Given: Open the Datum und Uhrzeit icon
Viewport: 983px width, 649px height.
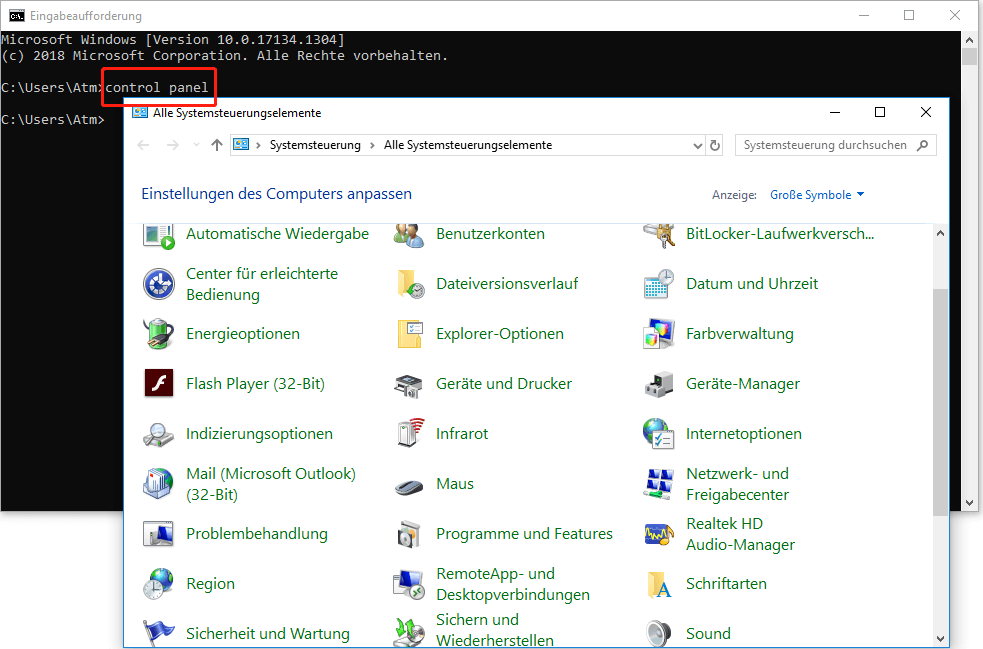Looking at the screenshot, I should (x=659, y=283).
